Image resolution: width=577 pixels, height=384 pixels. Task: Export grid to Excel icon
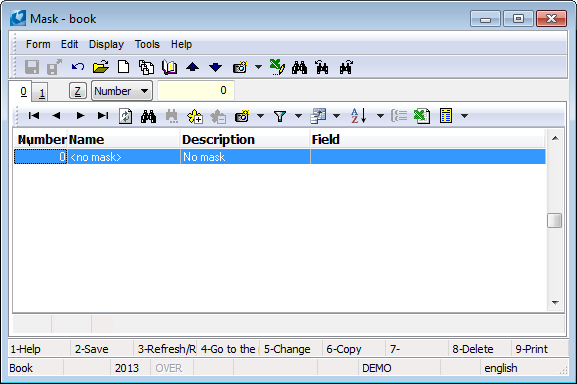click(x=422, y=116)
